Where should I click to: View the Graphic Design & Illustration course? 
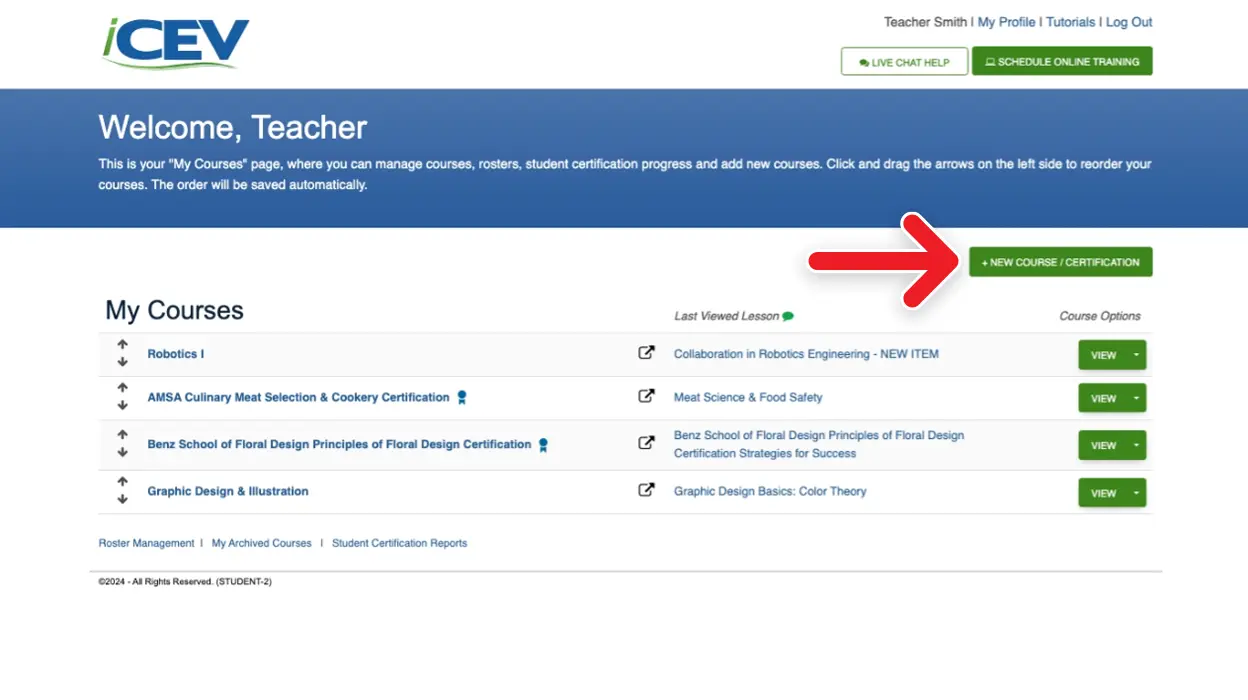[1103, 493]
